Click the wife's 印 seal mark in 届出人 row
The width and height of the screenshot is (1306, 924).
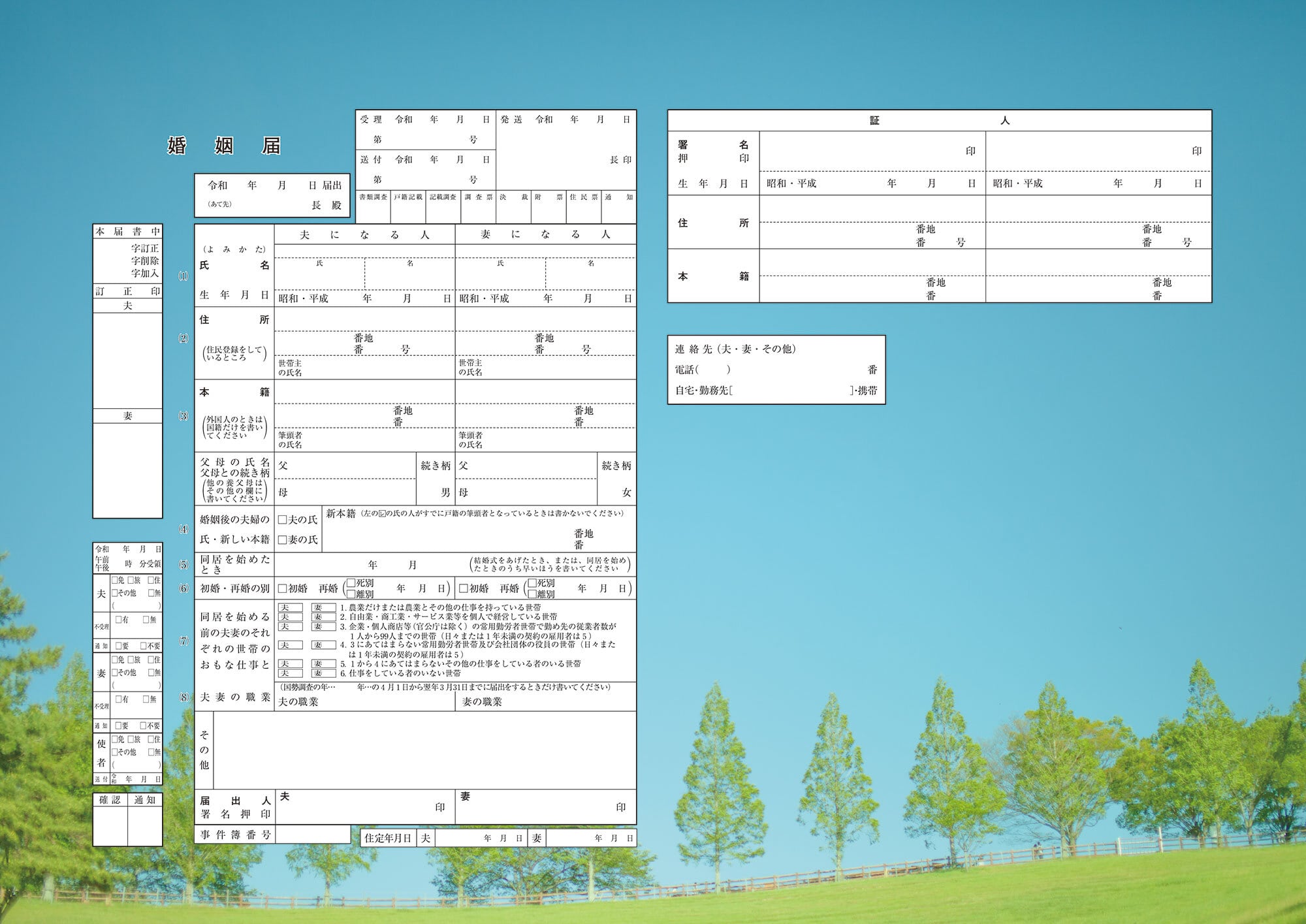point(621,807)
